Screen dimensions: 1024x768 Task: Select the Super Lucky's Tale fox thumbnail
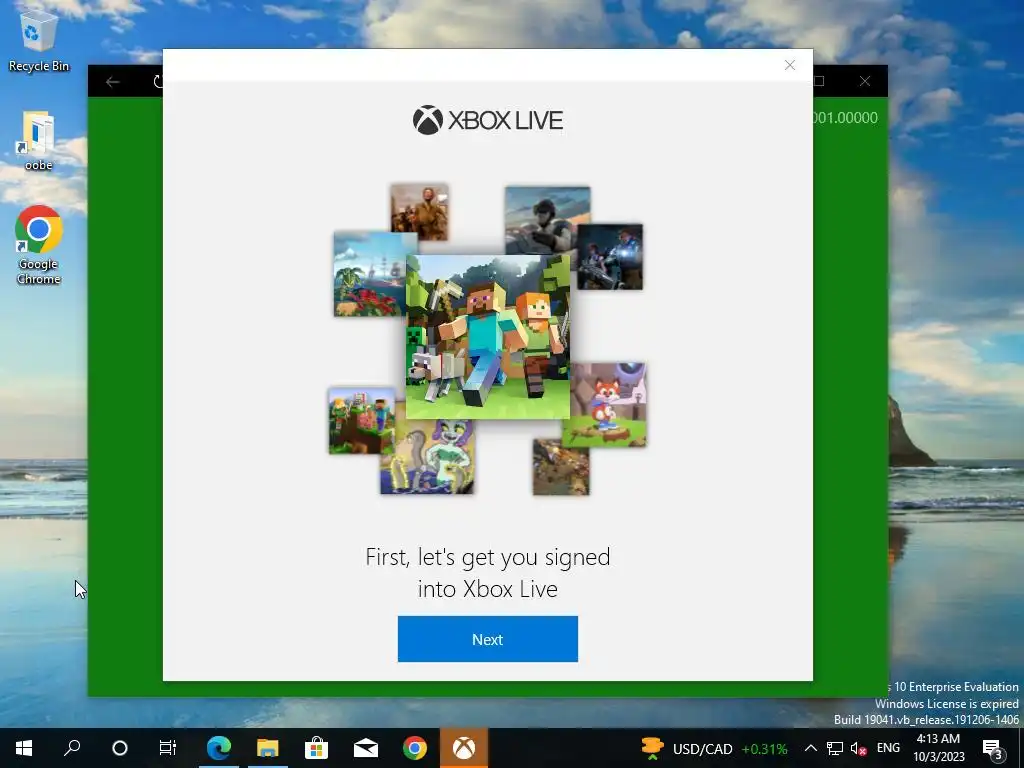[x=607, y=405]
